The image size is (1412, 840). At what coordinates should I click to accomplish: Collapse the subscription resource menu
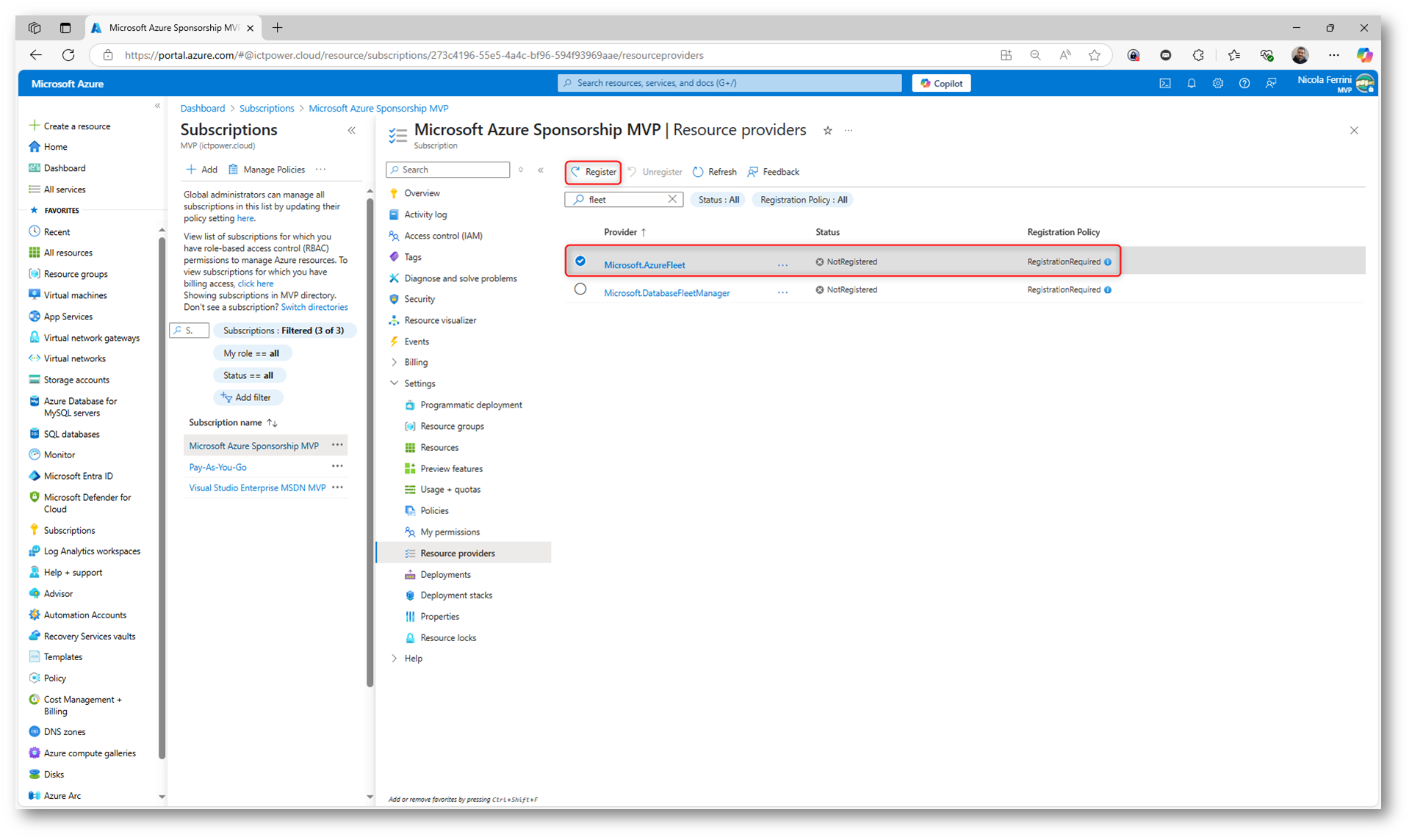541,170
